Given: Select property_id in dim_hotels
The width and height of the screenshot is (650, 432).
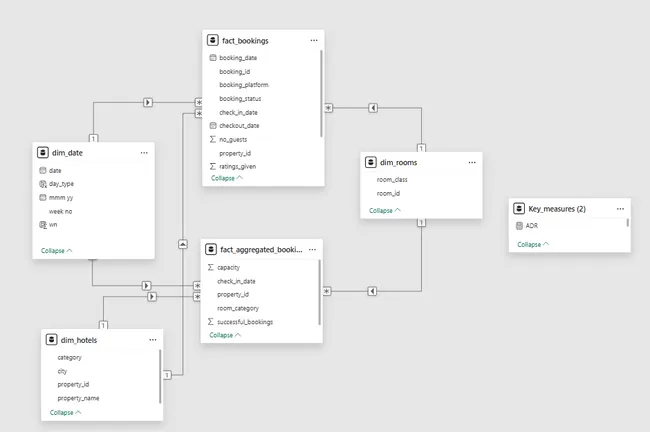Looking at the screenshot, I should pos(73,384).
